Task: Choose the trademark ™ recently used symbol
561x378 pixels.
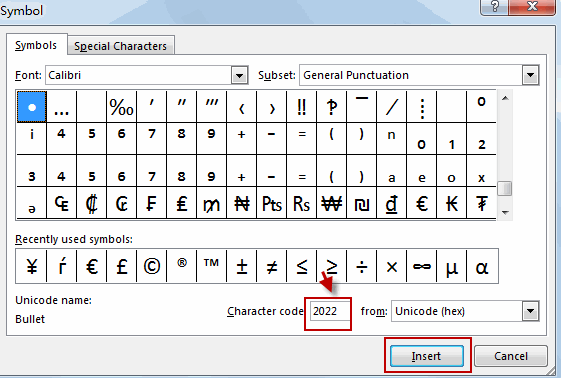Action: 211,266
